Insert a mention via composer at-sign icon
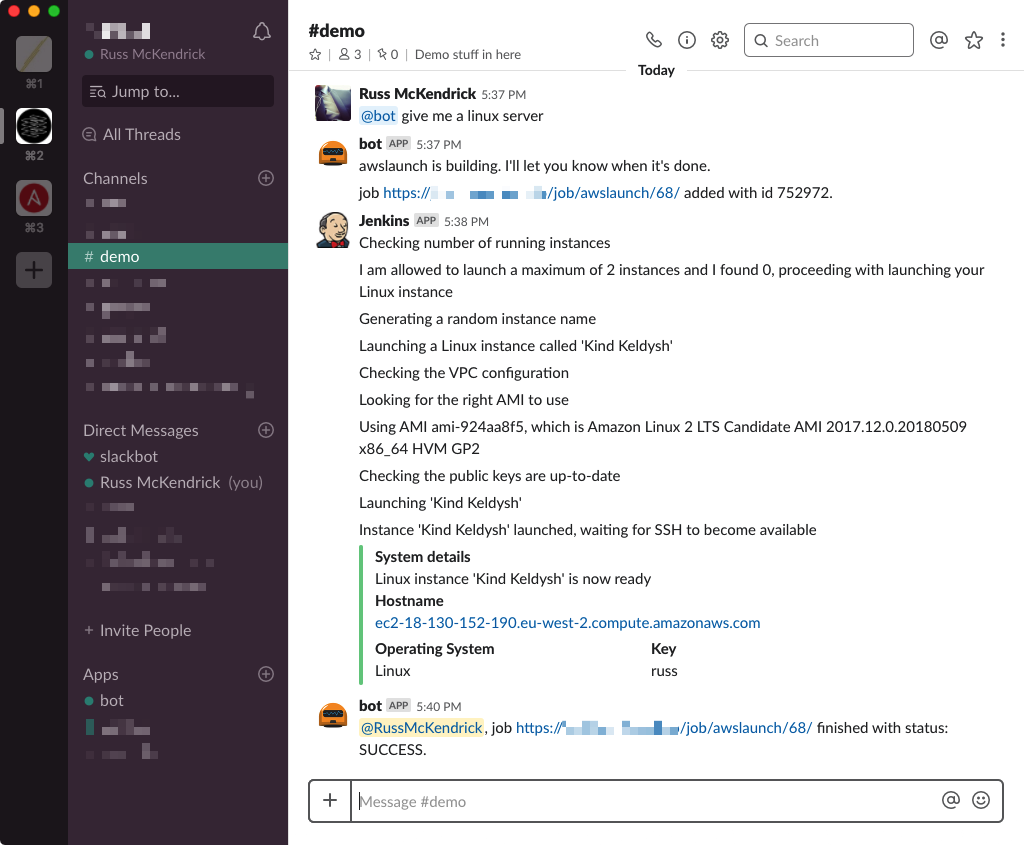Screen dimensions: 1024x845 click(951, 800)
